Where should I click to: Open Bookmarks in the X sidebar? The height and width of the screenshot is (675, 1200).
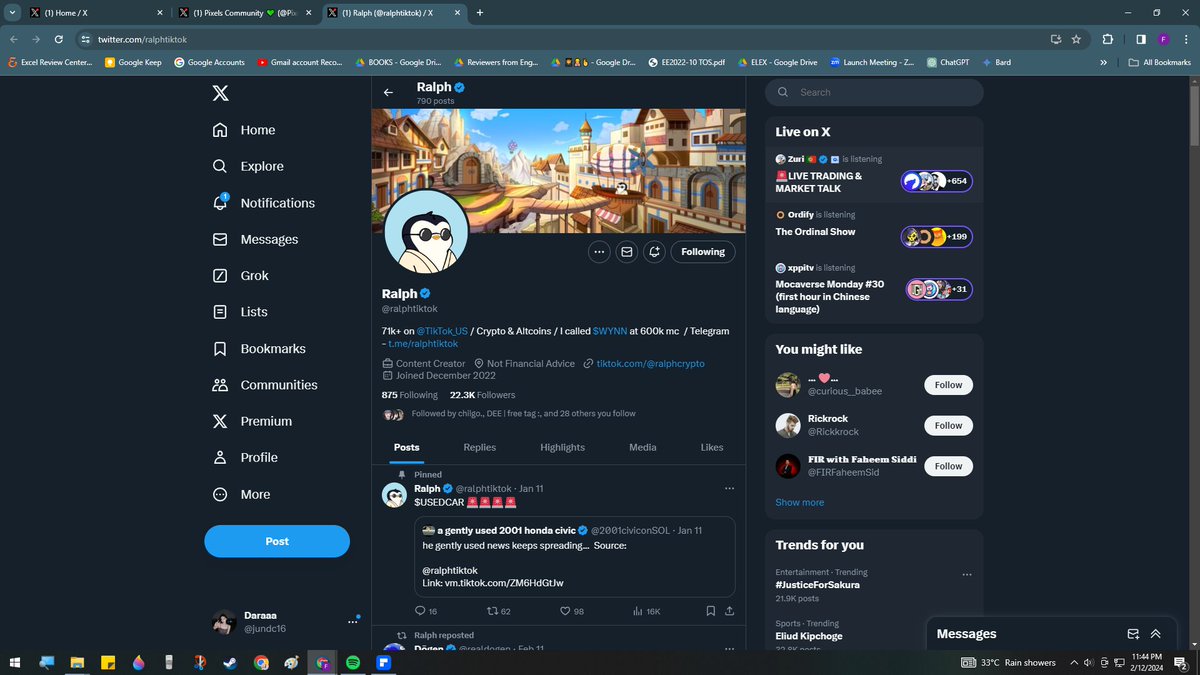click(x=259, y=349)
